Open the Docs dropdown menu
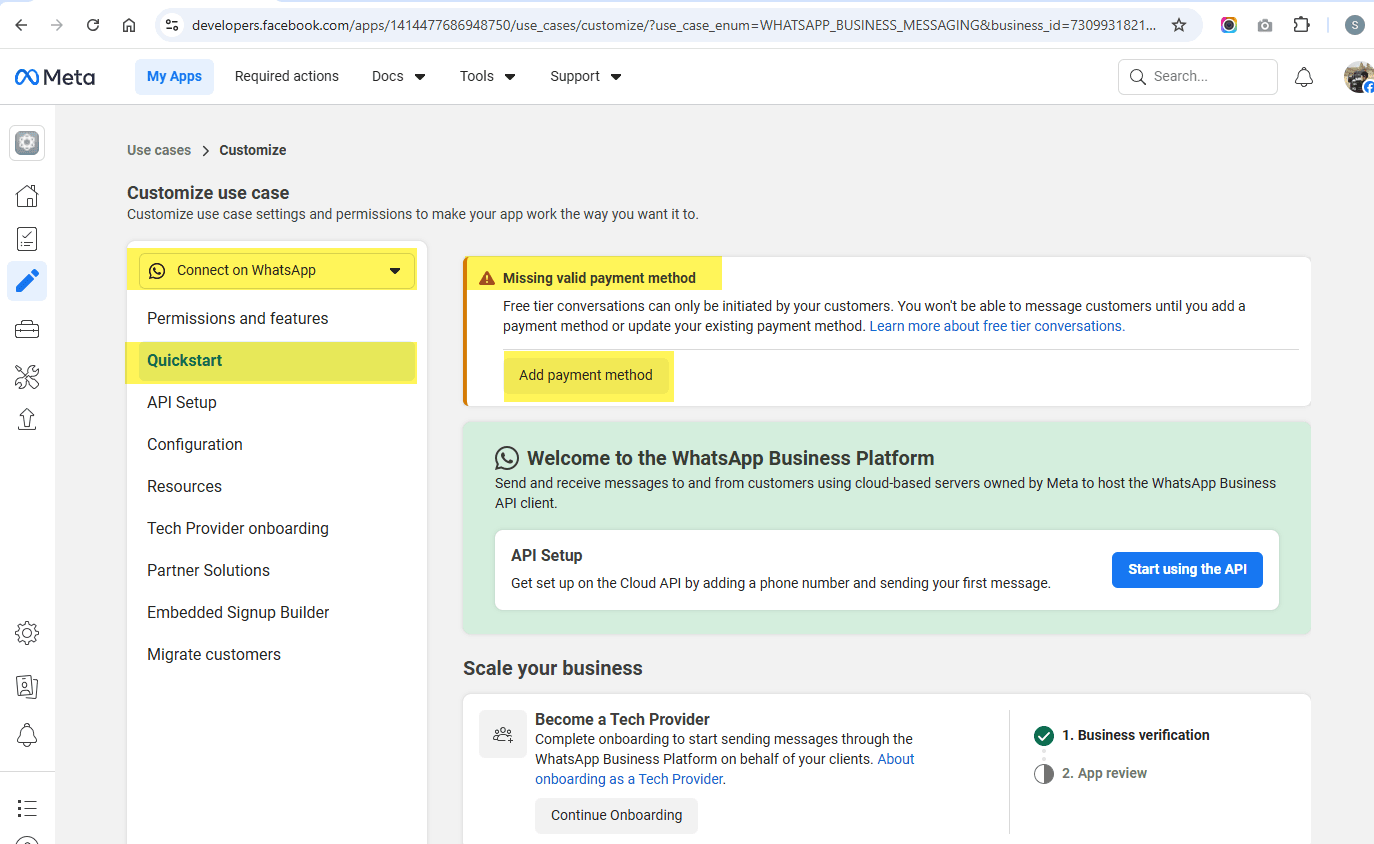 pyautogui.click(x=398, y=76)
